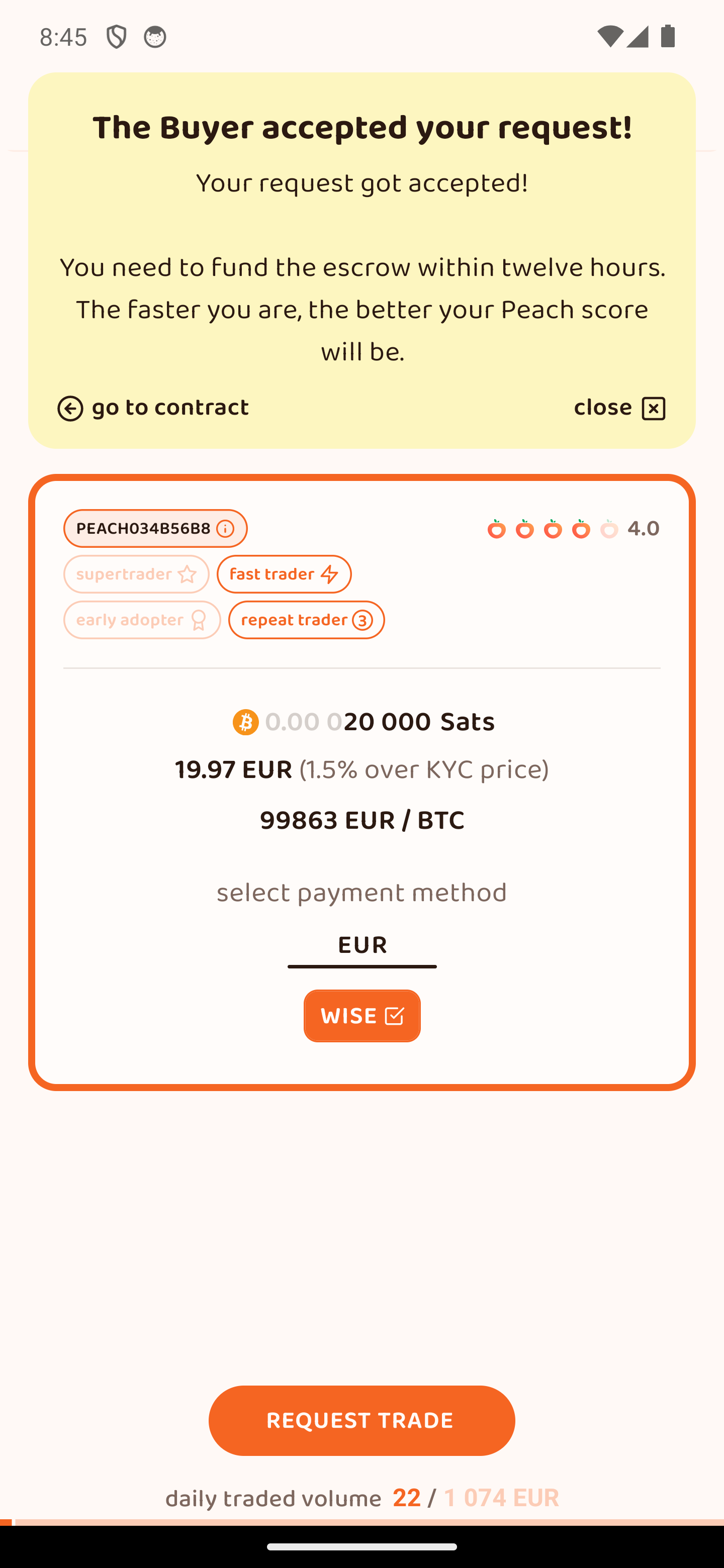Tap the 4.0 rating score

643,529
